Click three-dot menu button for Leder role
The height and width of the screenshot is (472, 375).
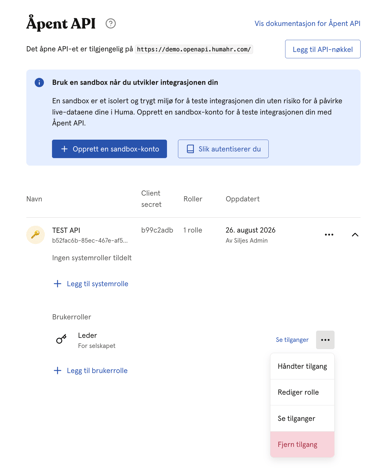(325, 340)
